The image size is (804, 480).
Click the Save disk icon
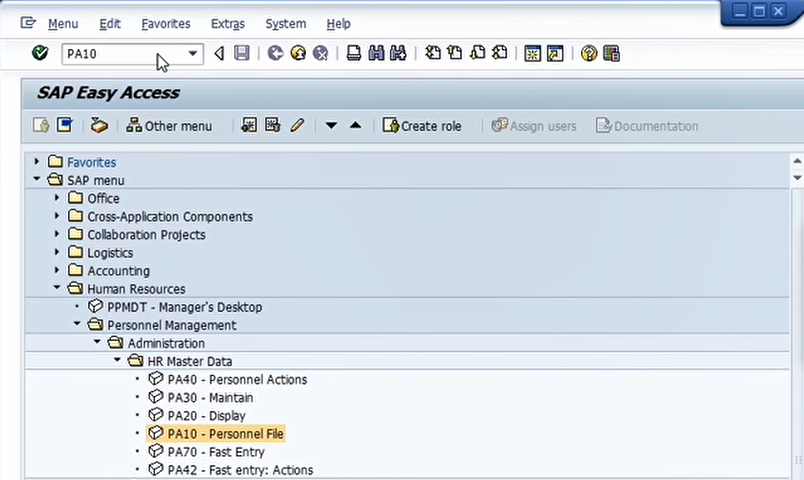tap(242, 53)
